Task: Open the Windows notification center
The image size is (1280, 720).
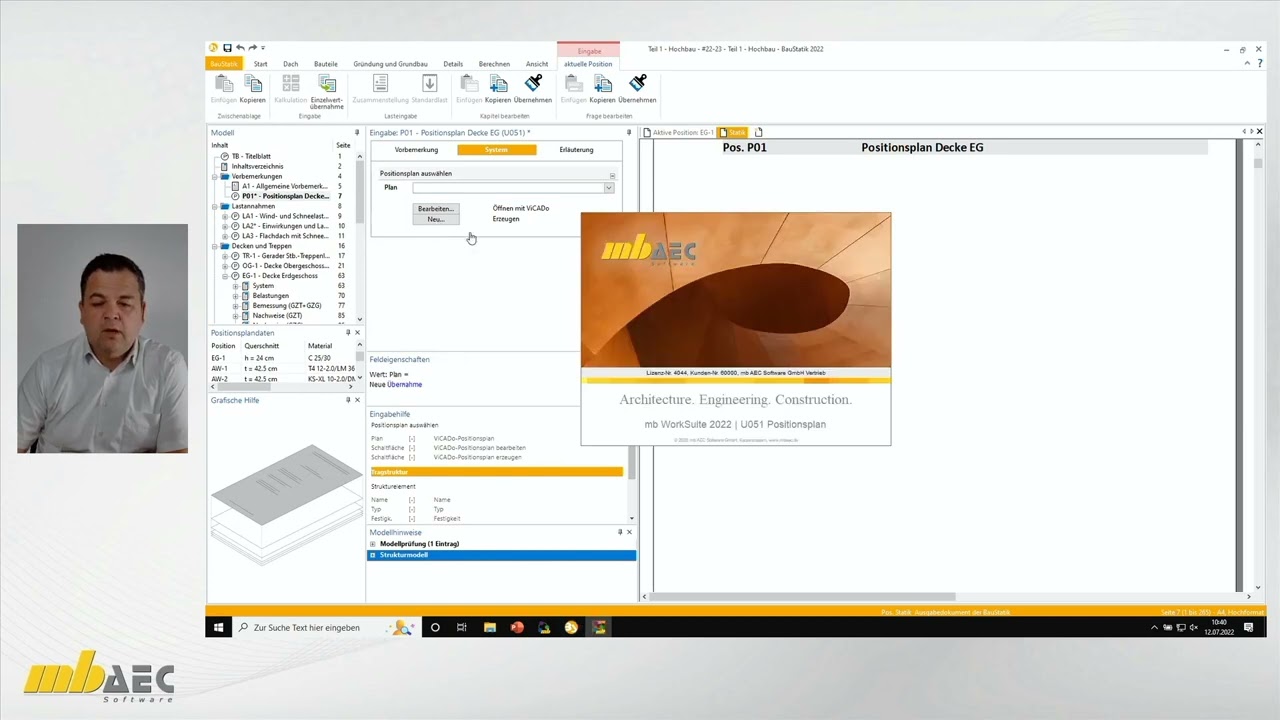Action: (1249, 627)
